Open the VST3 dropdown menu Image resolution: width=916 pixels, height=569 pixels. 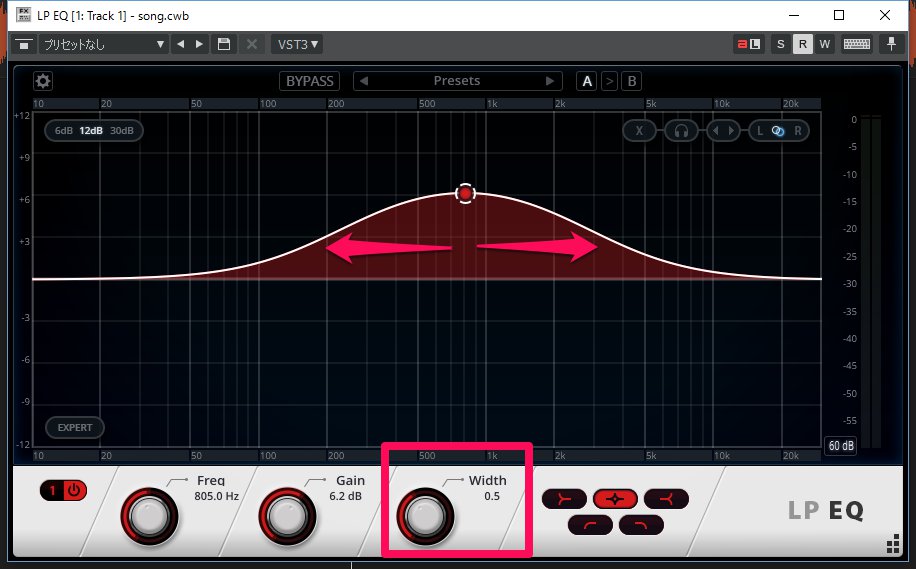coord(297,44)
